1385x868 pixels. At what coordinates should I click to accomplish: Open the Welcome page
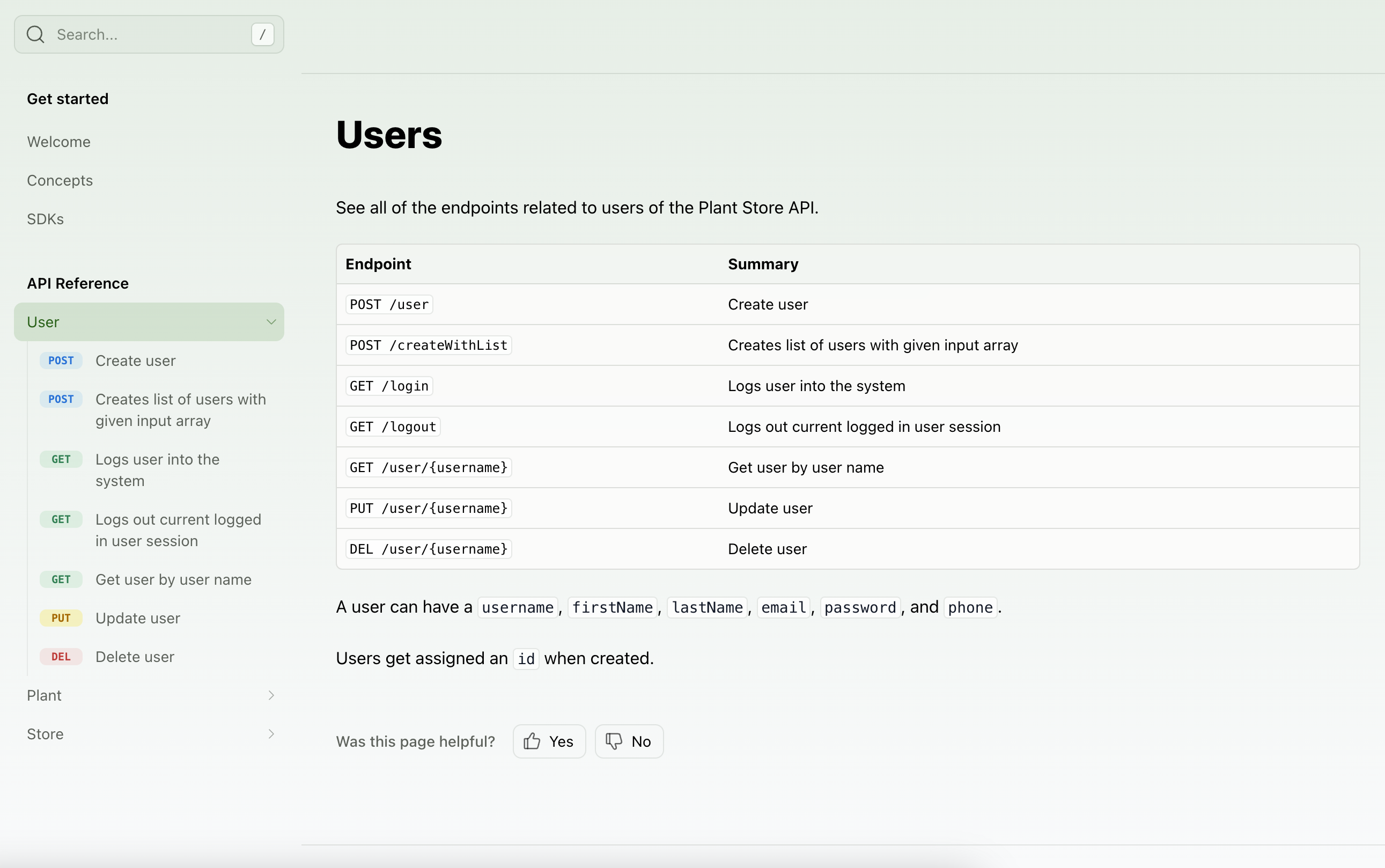click(x=58, y=141)
